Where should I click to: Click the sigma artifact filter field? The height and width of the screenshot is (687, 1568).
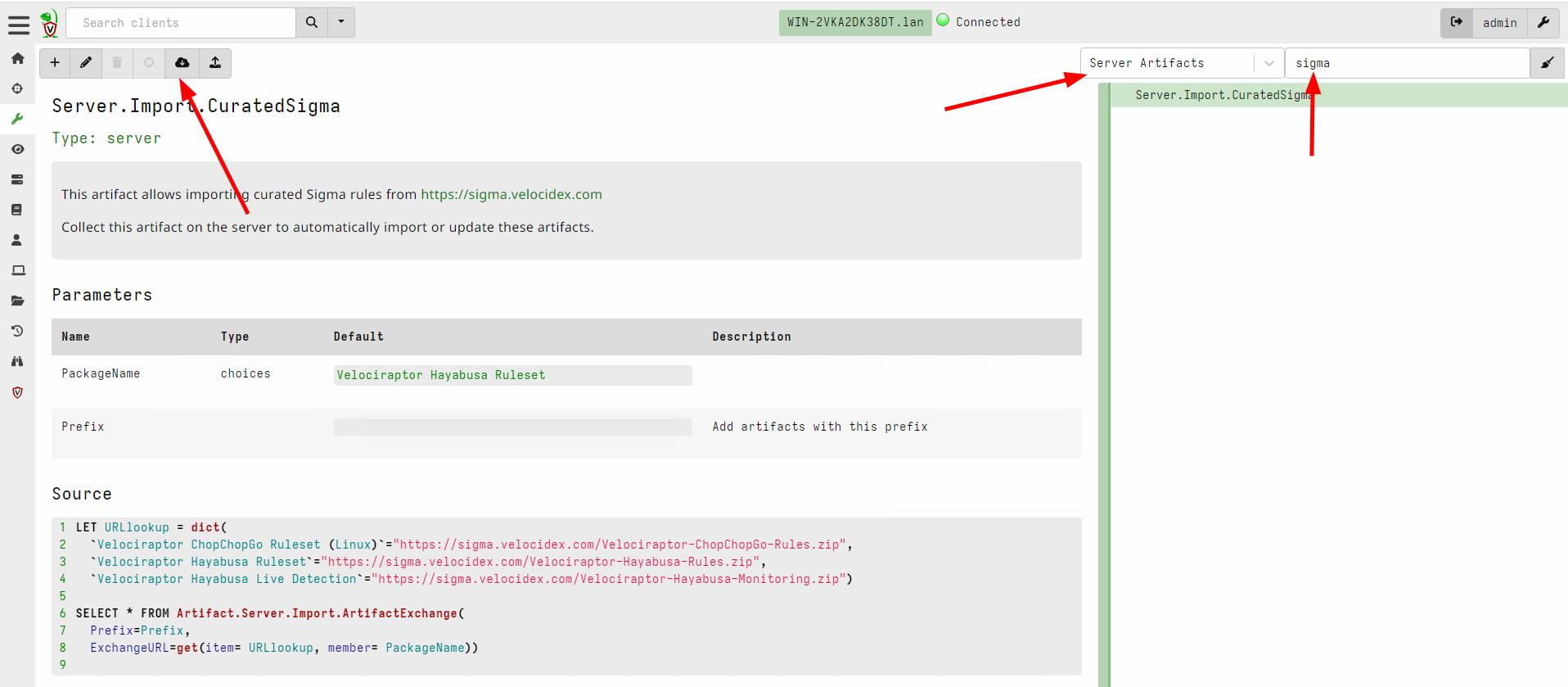click(x=1408, y=63)
